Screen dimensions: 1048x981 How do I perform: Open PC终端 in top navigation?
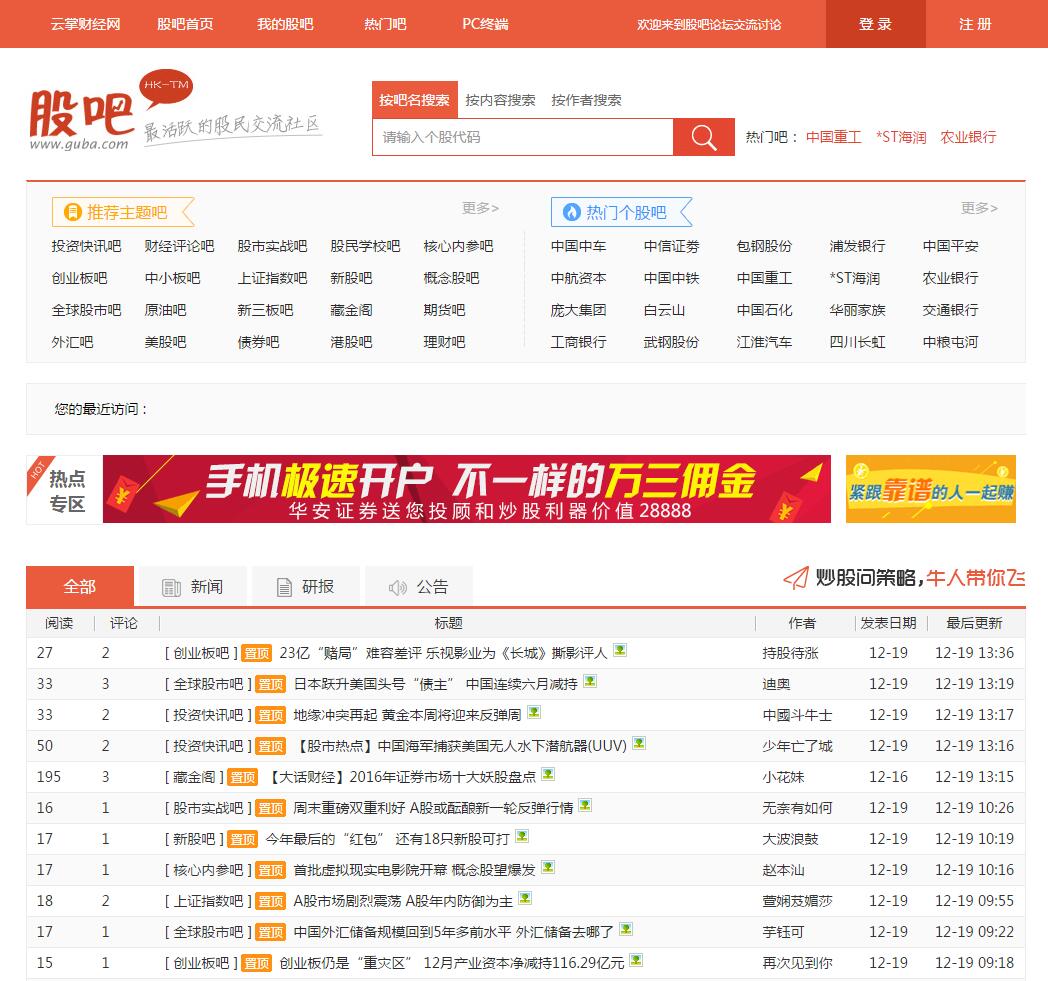tap(485, 24)
